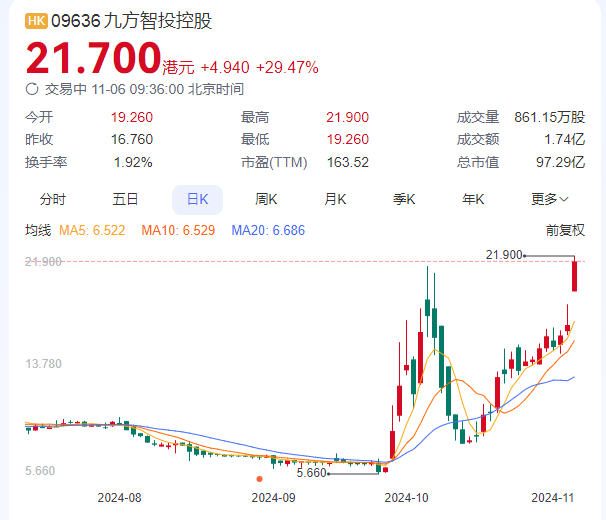Click the change percentage +29.47%
Screen dimensions: 606x520
pos(287,67)
